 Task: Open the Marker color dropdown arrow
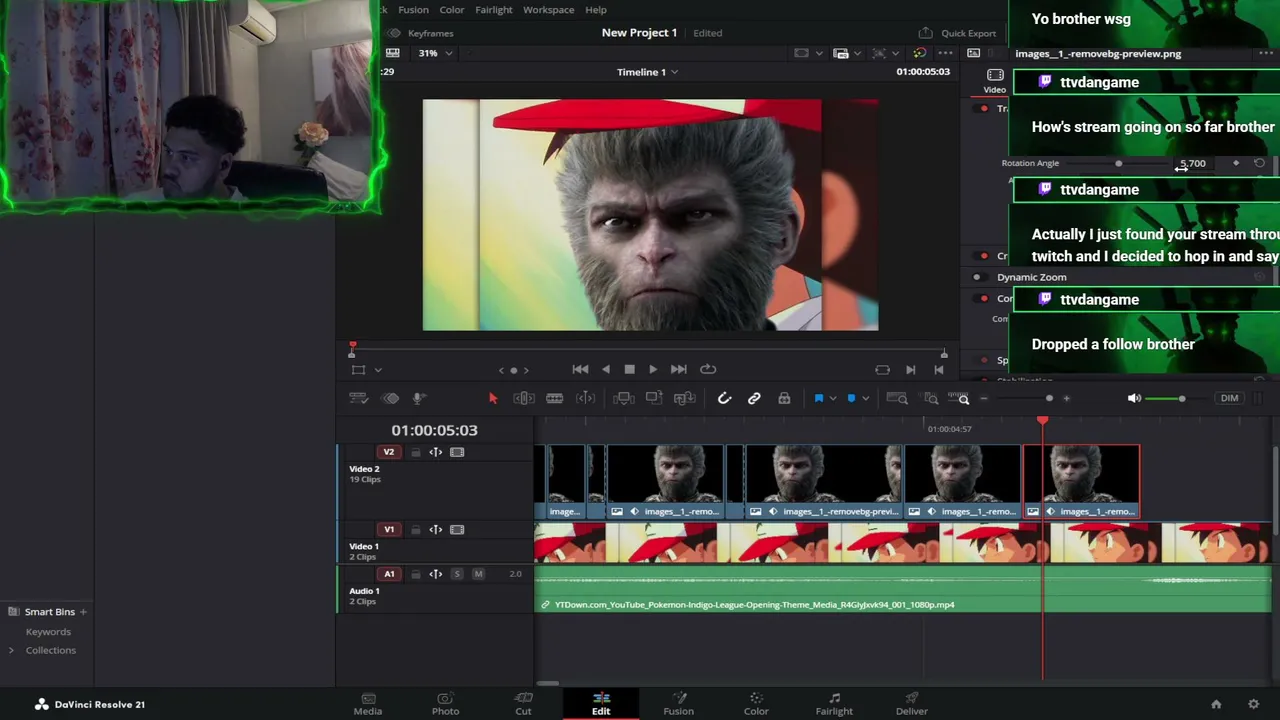(x=865, y=399)
